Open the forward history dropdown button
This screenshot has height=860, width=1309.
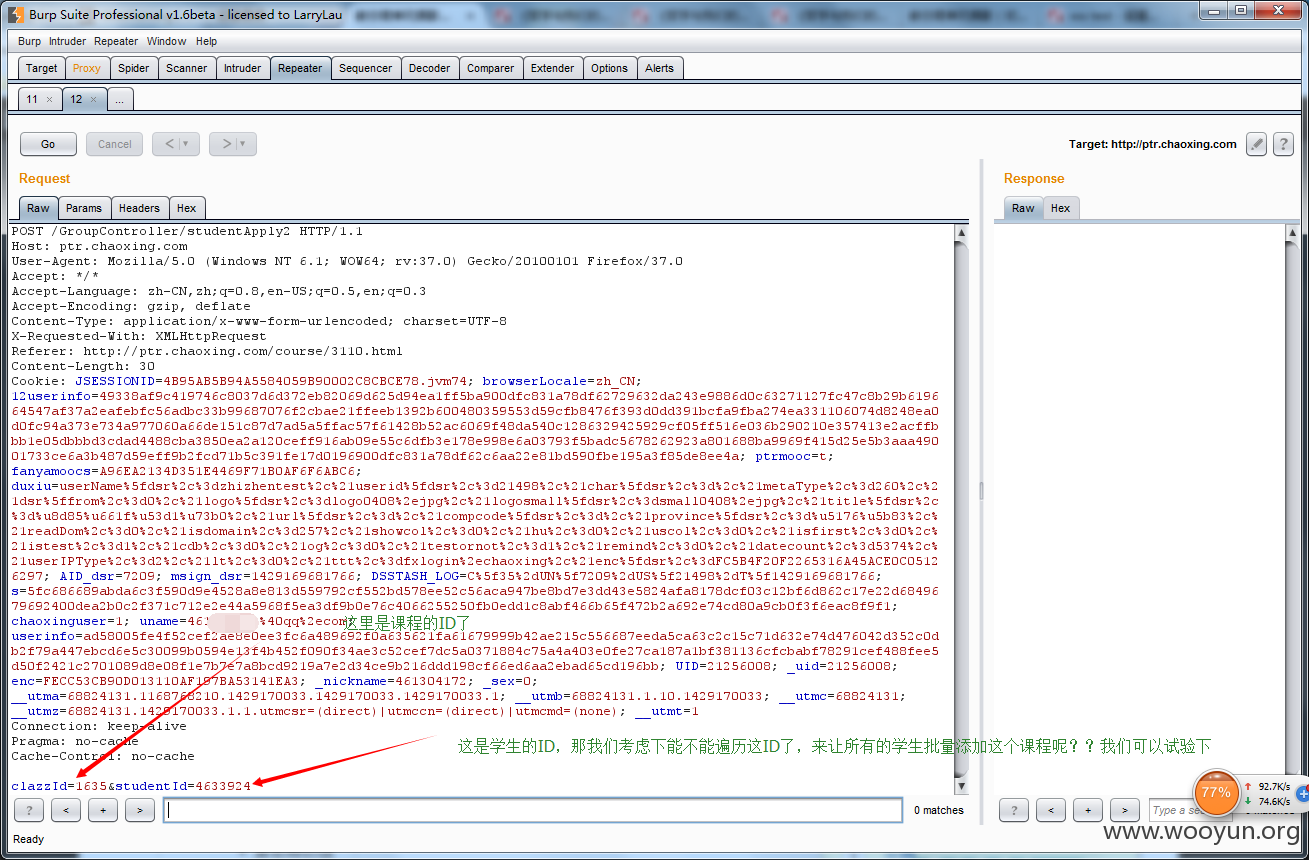(x=234, y=144)
